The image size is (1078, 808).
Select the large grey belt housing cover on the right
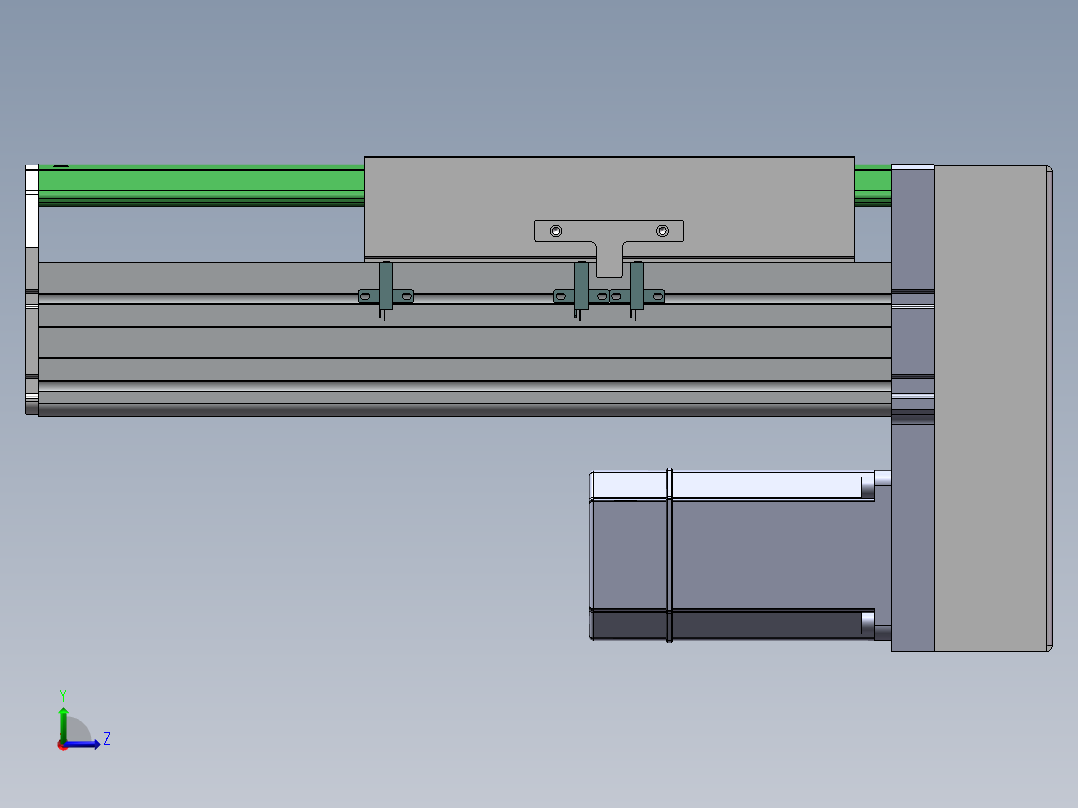[x=993, y=408]
